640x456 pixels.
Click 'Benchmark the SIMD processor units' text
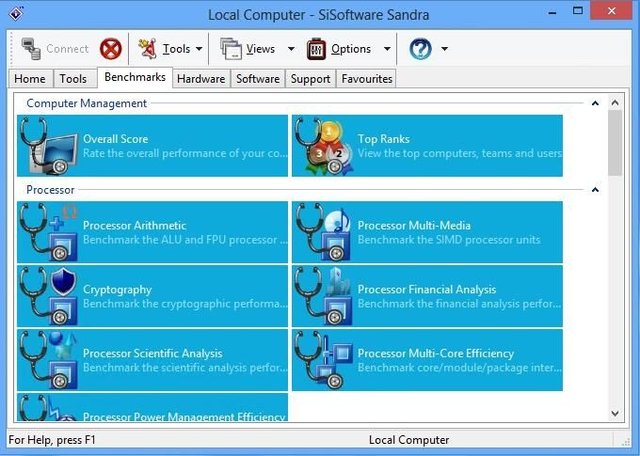click(x=449, y=240)
